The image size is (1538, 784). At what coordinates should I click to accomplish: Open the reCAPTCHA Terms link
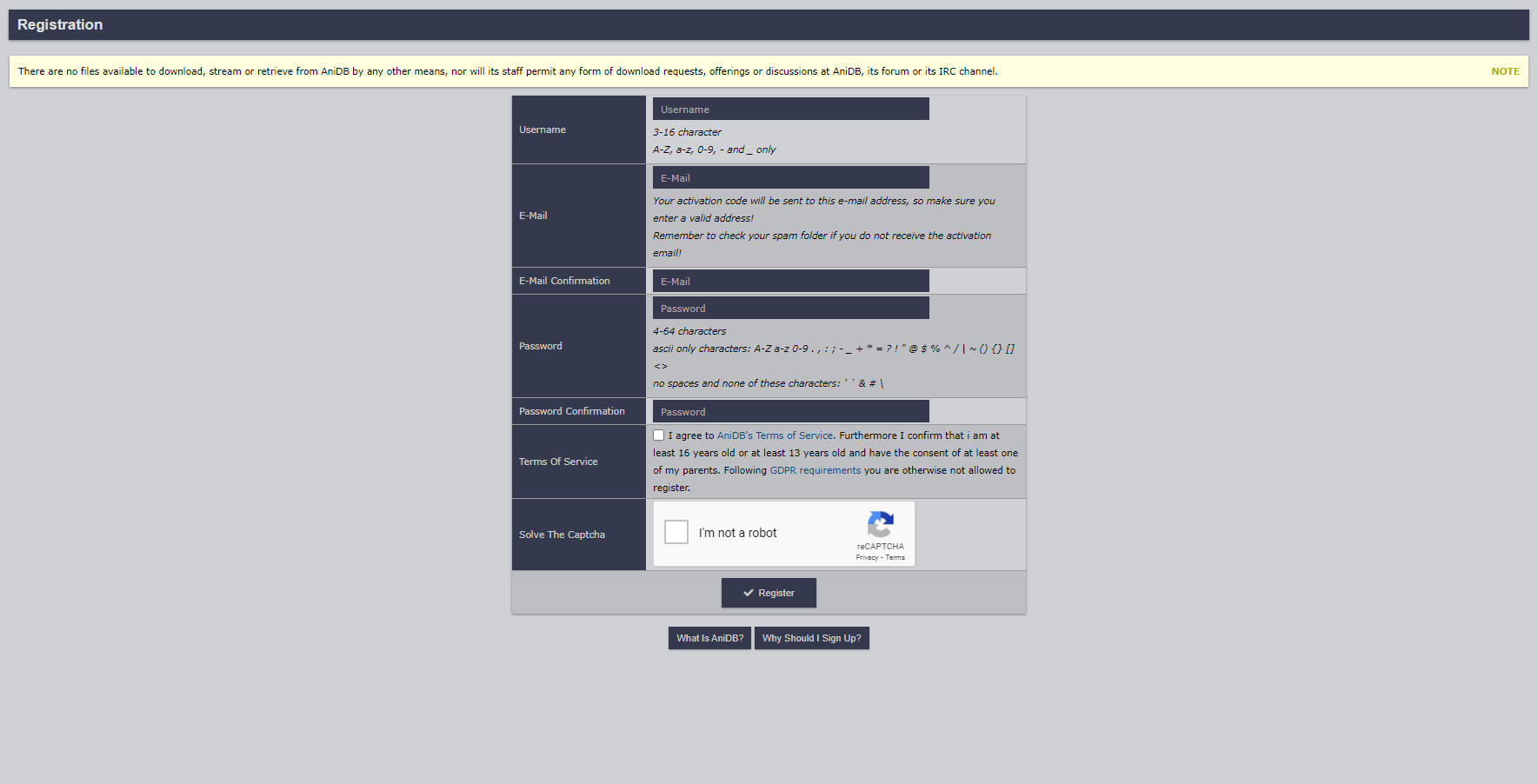895,558
